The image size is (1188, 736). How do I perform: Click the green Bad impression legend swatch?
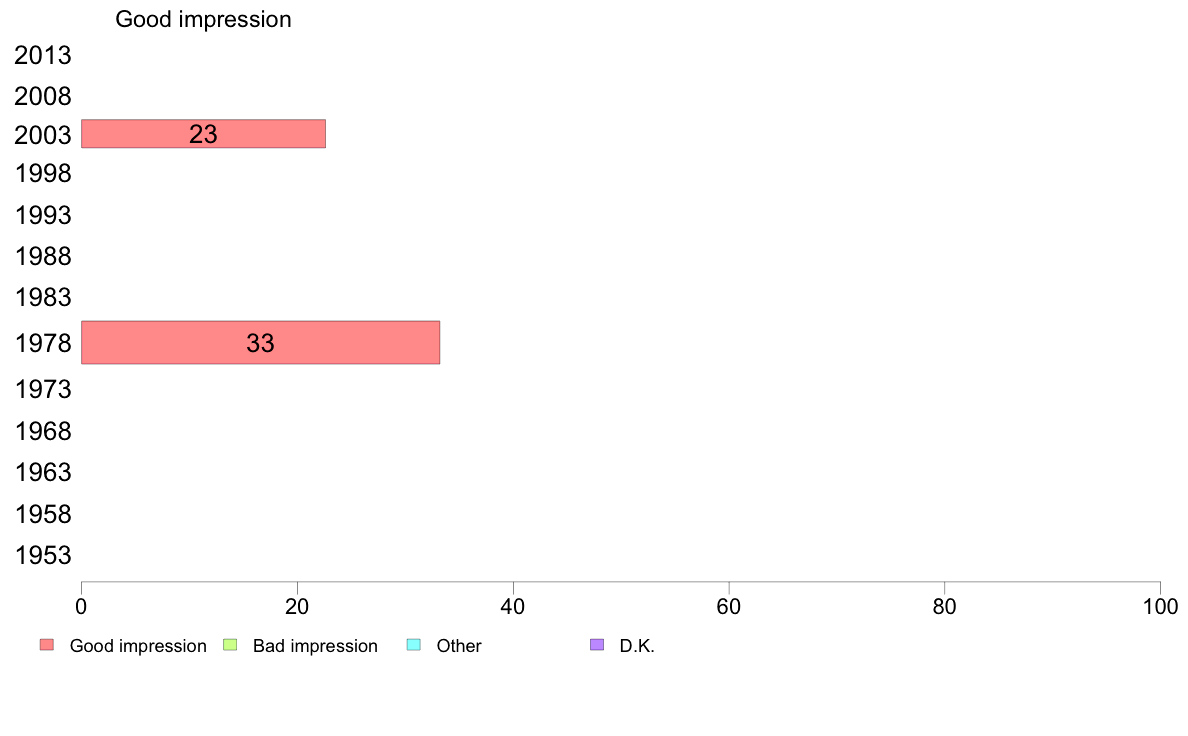(x=230, y=645)
